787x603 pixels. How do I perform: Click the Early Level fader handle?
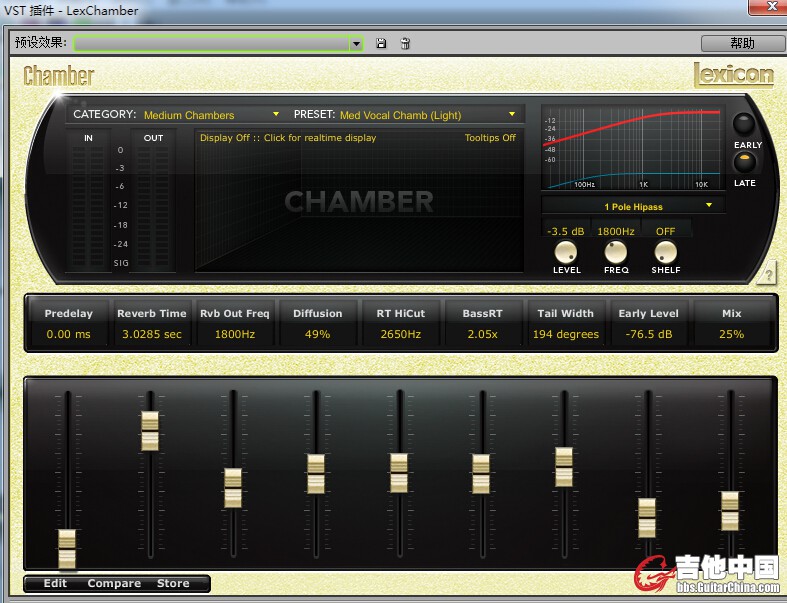(646, 518)
